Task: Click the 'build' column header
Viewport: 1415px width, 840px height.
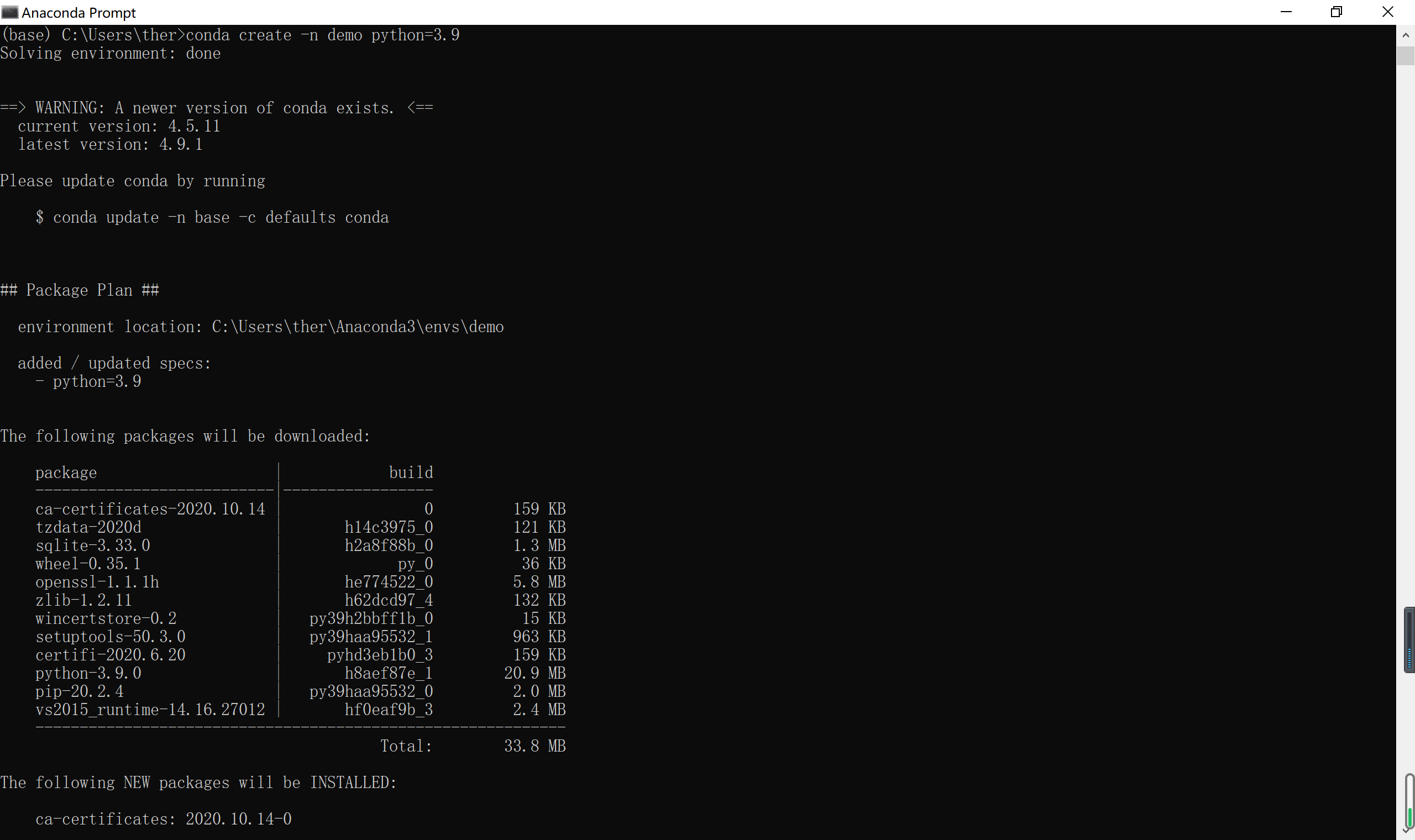Action: [x=411, y=473]
